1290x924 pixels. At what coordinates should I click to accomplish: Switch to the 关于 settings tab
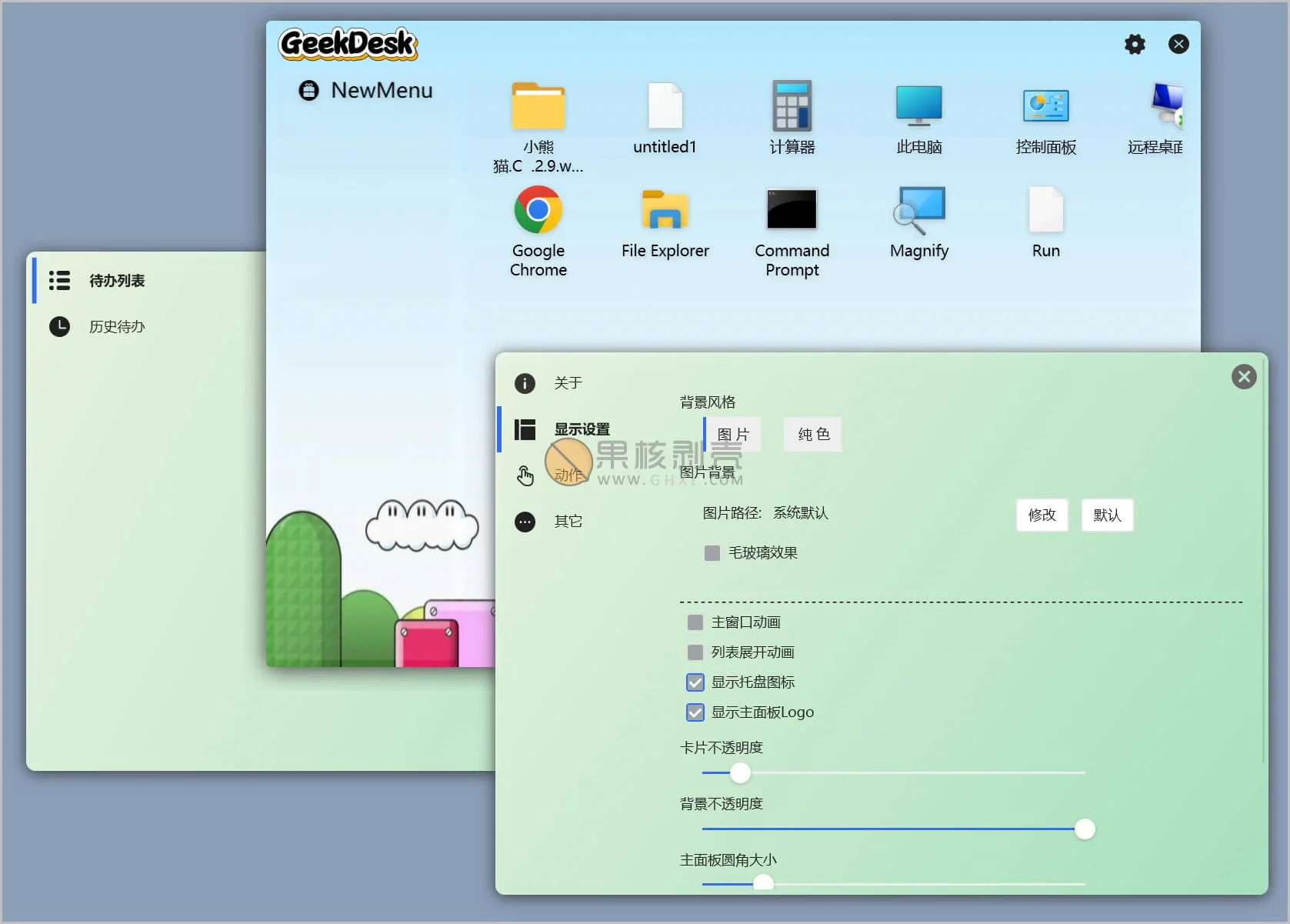click(x=568, y=383)
